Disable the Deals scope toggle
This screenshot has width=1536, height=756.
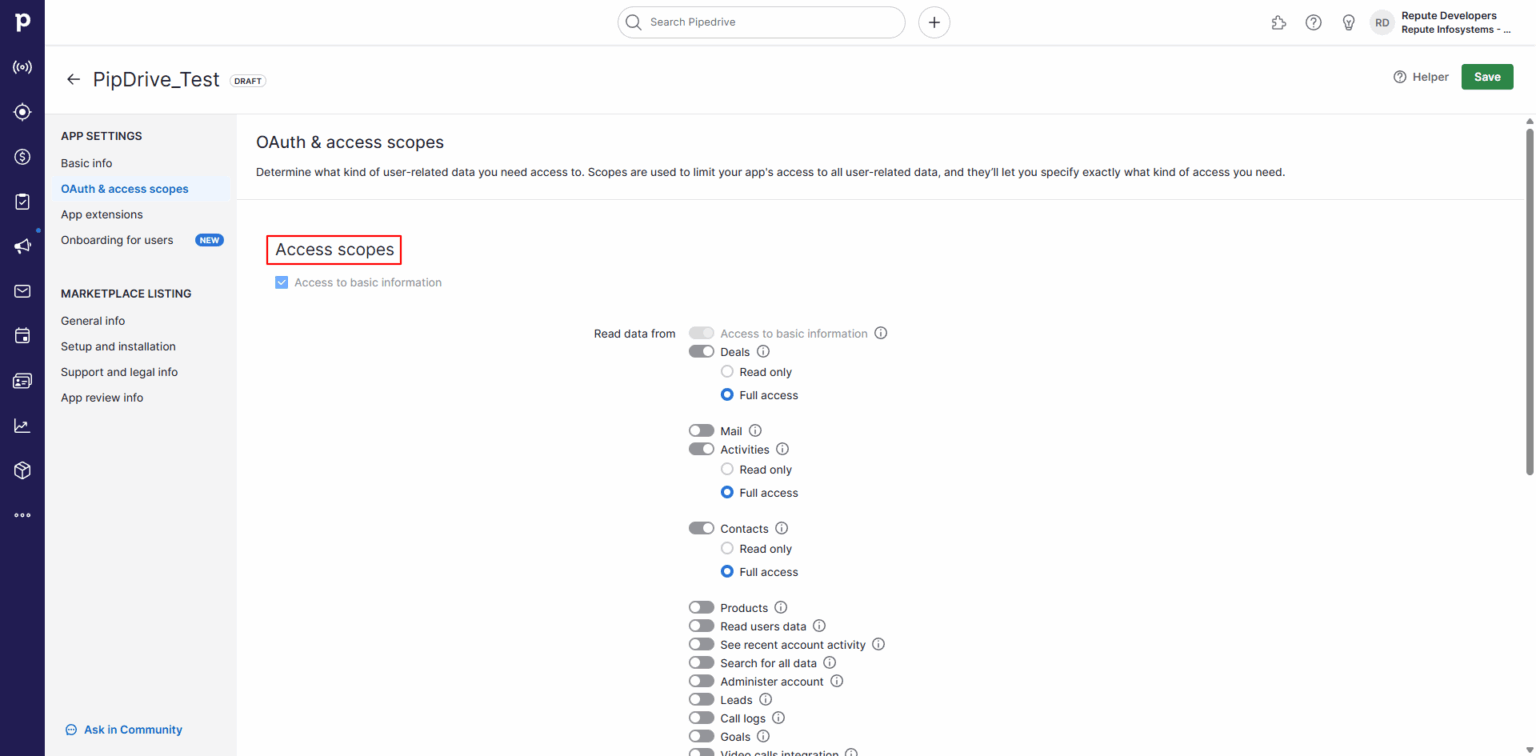(701, 352)
